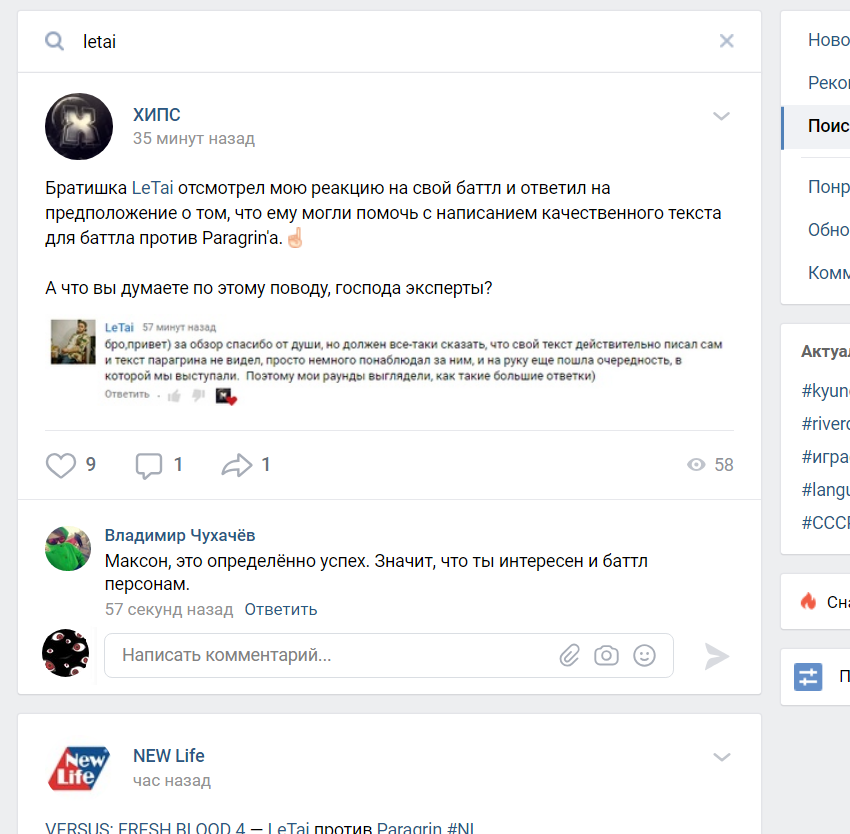The image size is (850, 834).
Task: Share the ХИПС post arrow icon
Action: (237, 465)
